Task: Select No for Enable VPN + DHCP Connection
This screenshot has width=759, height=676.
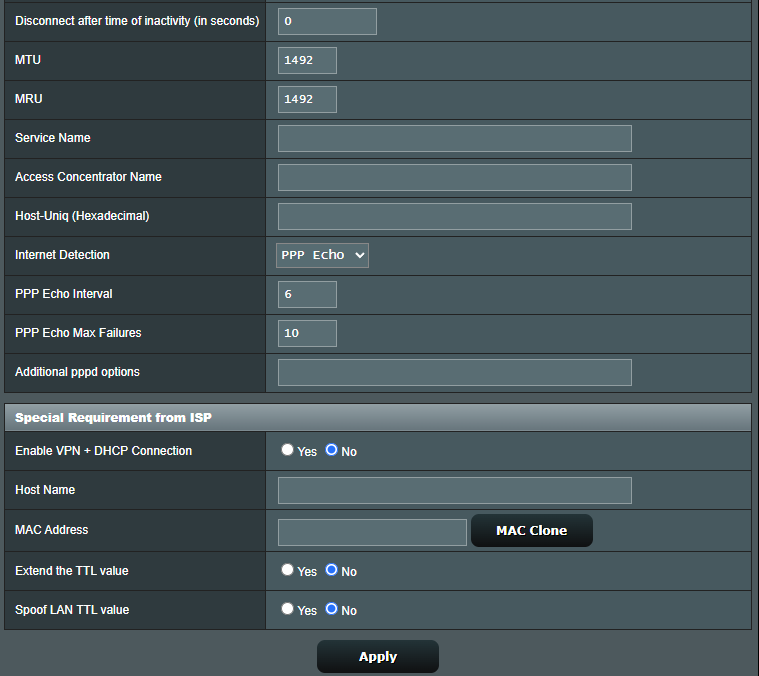Action: (x=332, y=451)
